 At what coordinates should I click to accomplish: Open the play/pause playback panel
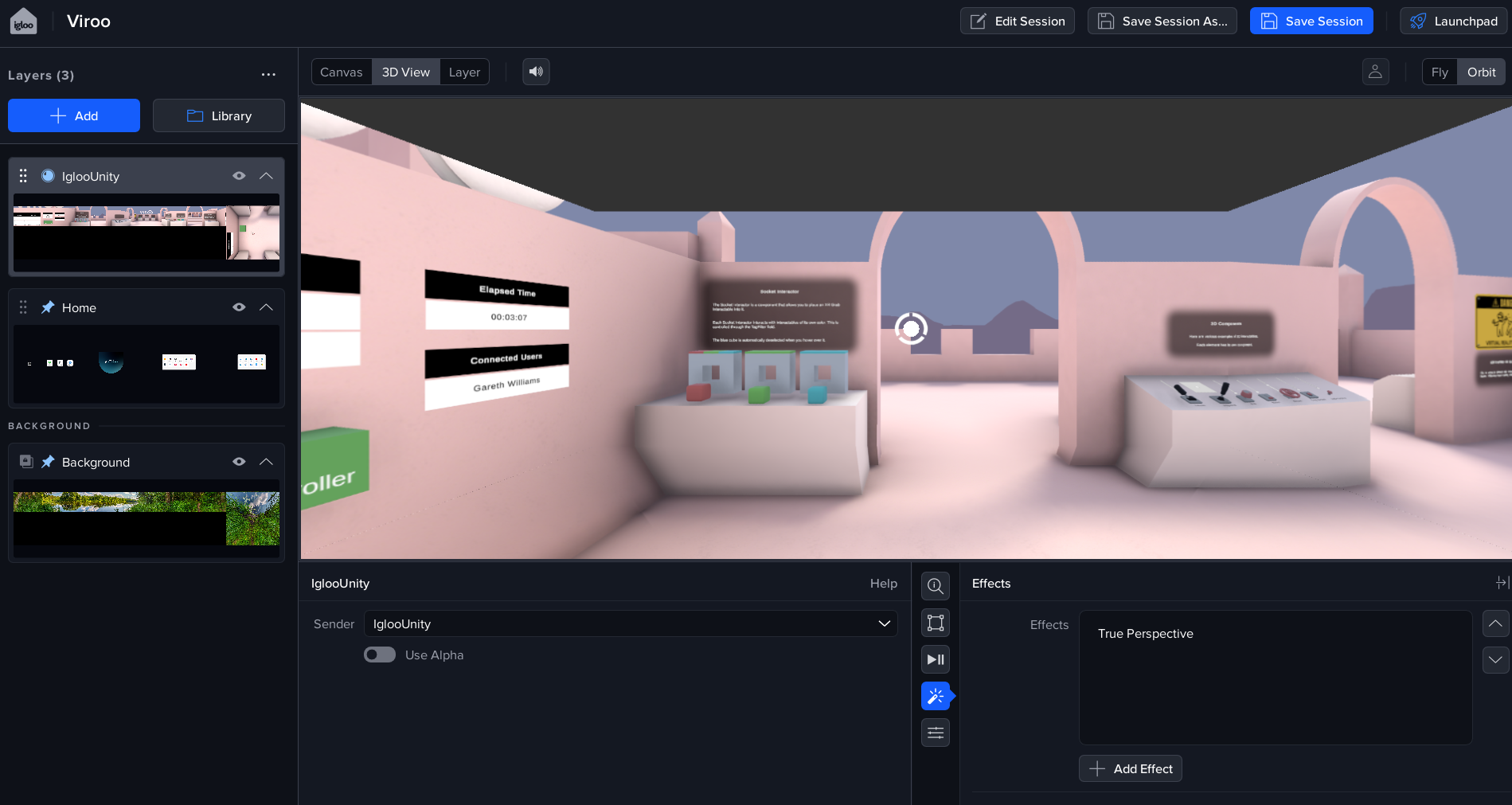(x=936, y=659)
